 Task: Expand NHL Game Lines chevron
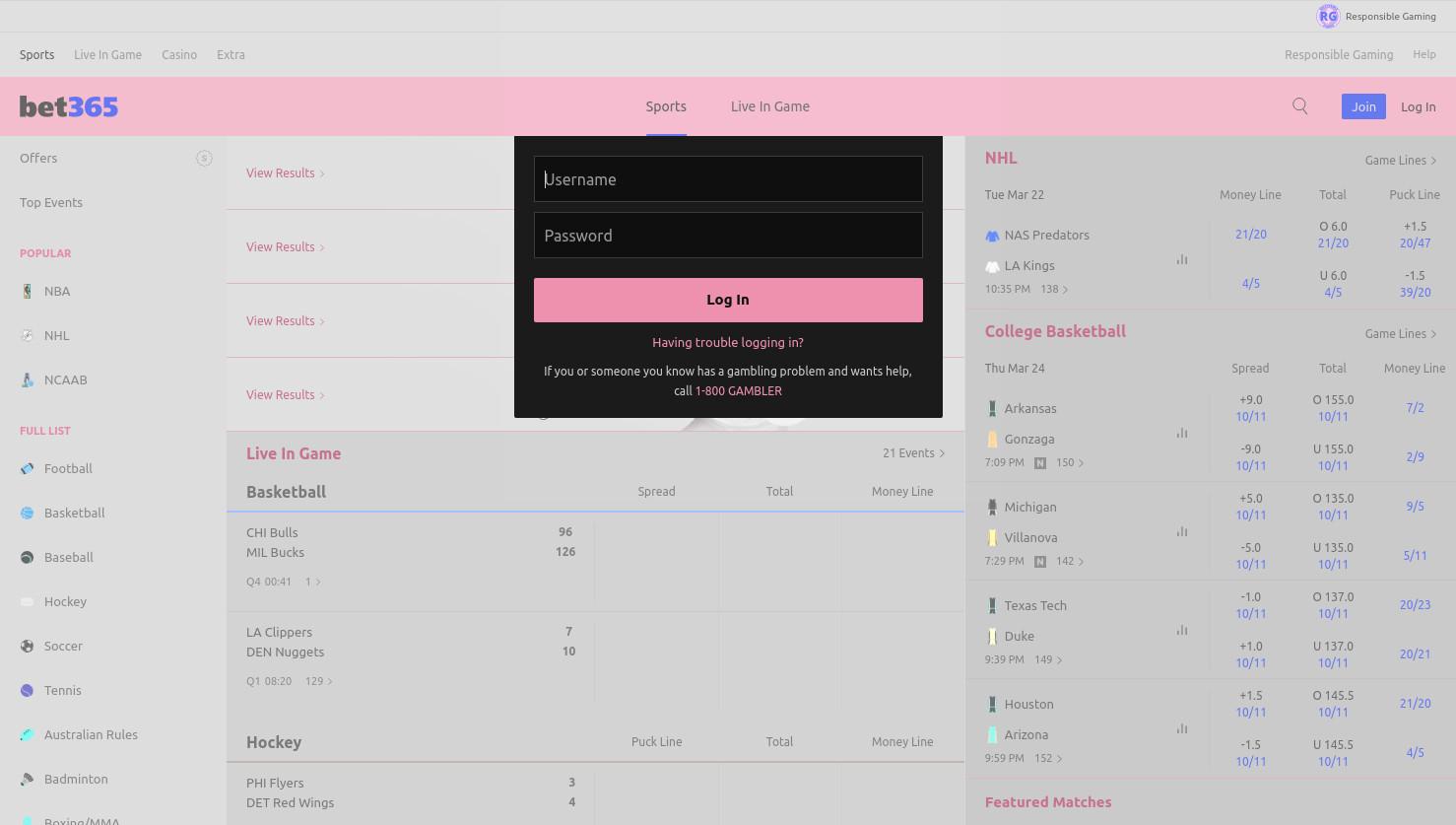pos(1433,161)
